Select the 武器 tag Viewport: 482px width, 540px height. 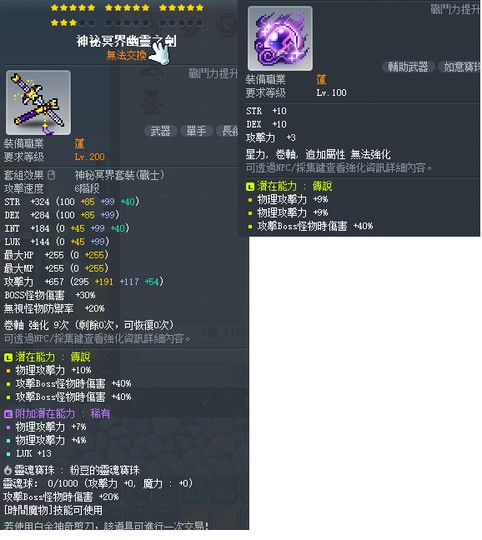[x=160, y=131]
